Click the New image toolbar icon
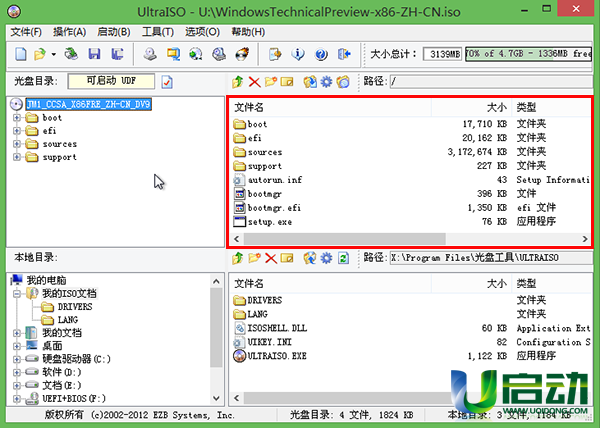The height and width of the screenshot is (428, 600). [17, 54]
